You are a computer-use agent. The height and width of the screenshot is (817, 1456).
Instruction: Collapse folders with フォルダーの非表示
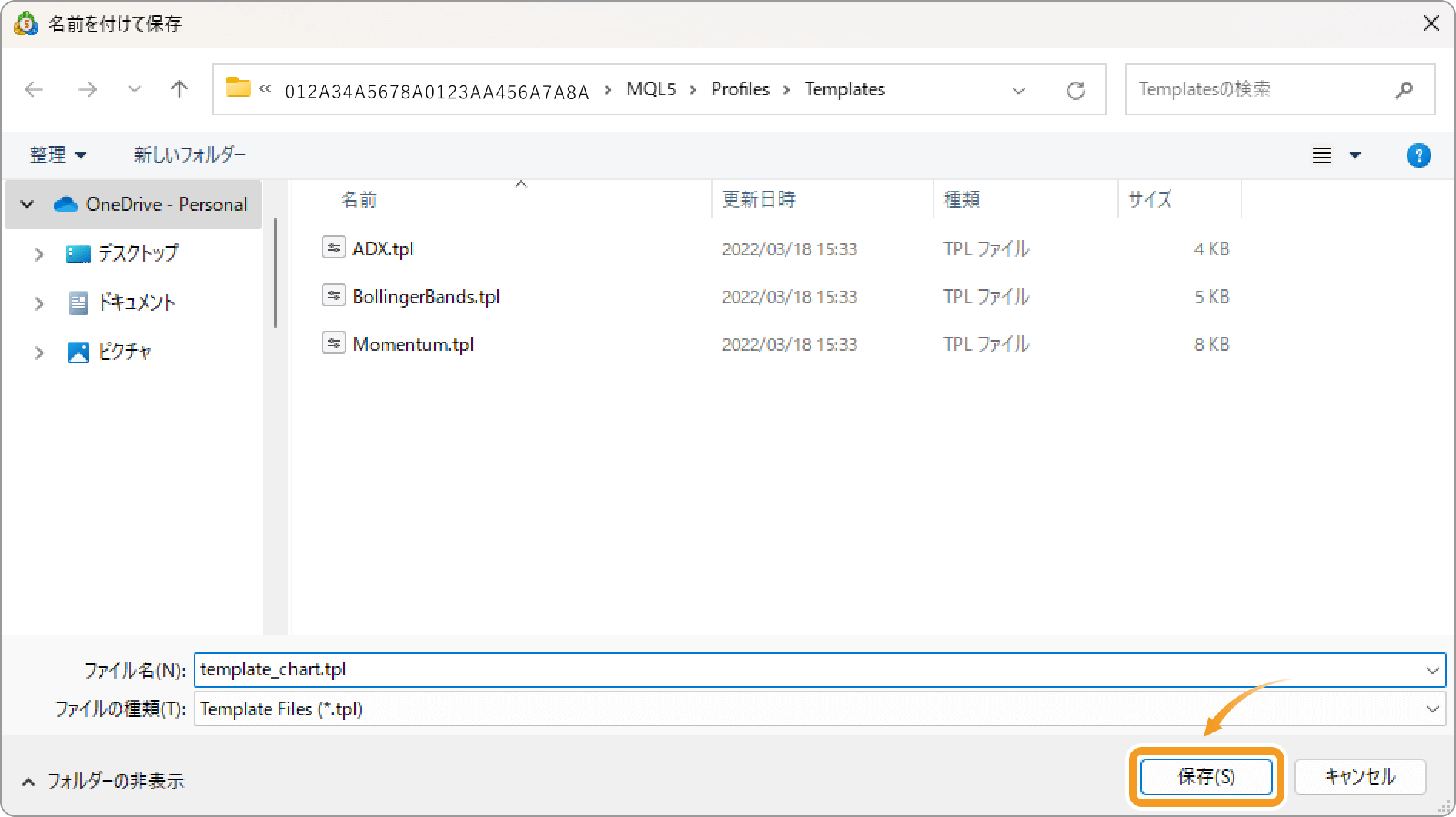coord(103,781)
